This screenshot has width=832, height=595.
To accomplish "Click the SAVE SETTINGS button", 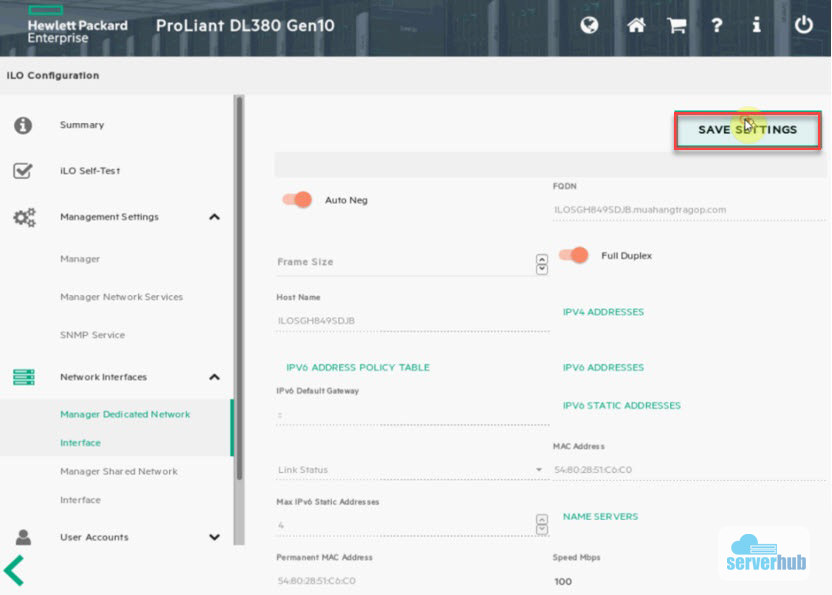I will (x=747, y=129).
